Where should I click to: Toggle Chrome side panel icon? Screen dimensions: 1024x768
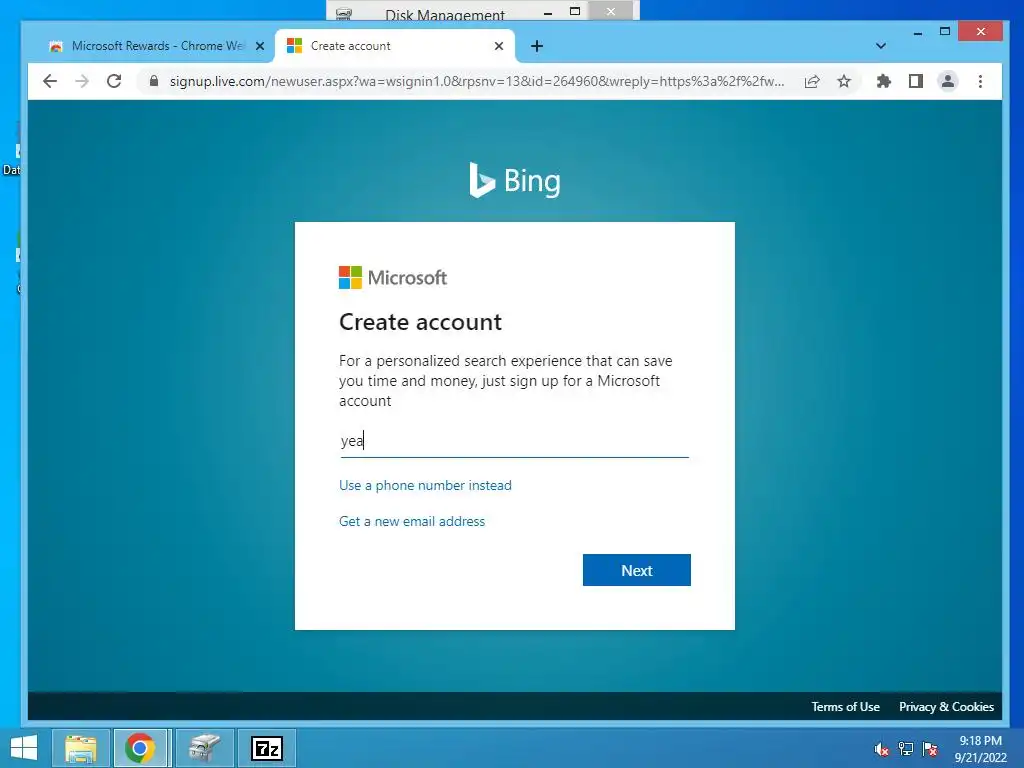[x=916, y=81]
